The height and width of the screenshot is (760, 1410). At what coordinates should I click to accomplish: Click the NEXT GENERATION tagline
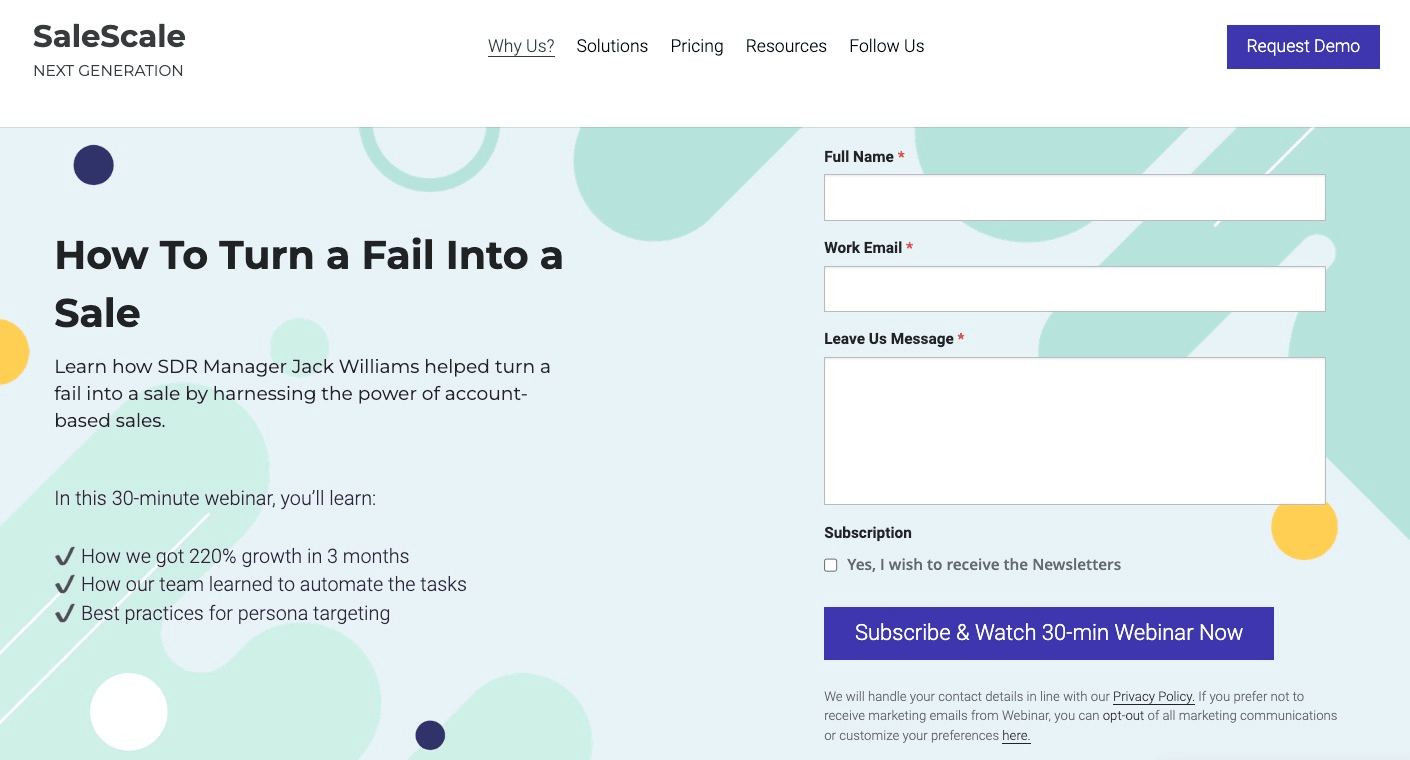point(108,71)
